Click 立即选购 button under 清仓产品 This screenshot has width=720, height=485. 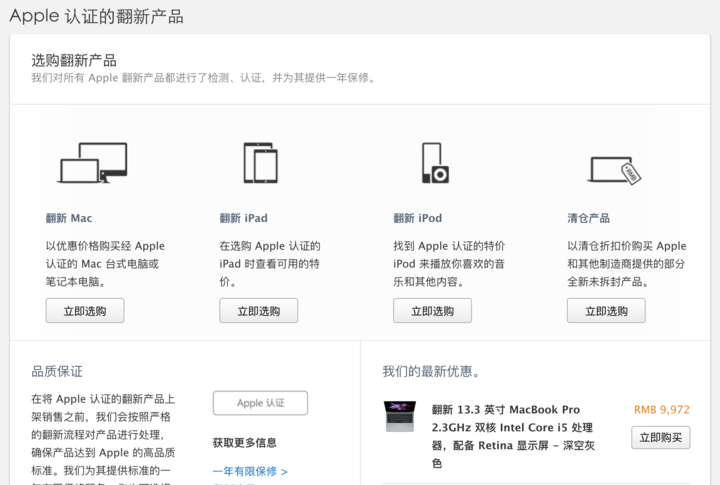pyautogui.click(x=606, y=311)
